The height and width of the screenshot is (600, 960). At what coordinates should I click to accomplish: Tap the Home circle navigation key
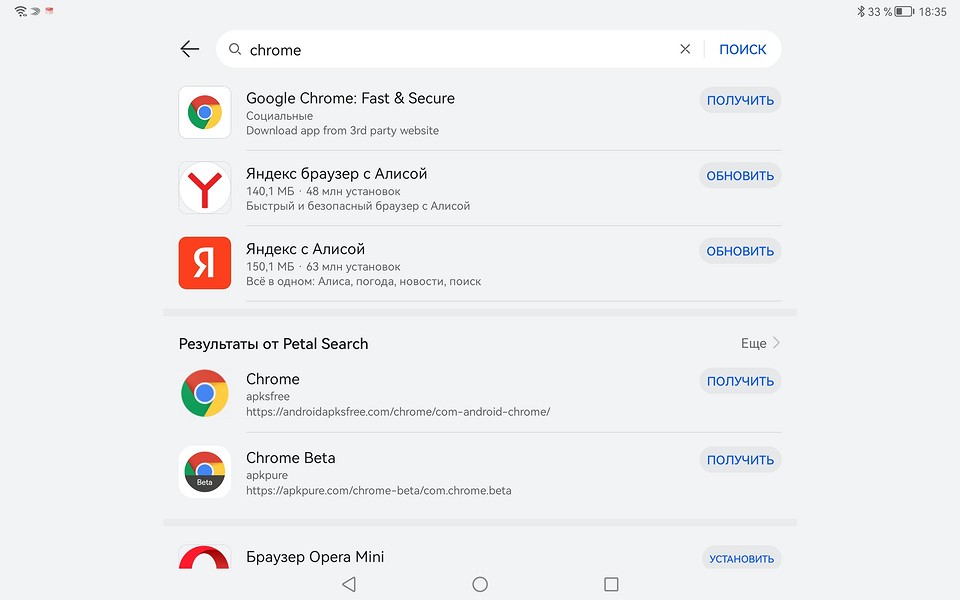tap(480, 584)
